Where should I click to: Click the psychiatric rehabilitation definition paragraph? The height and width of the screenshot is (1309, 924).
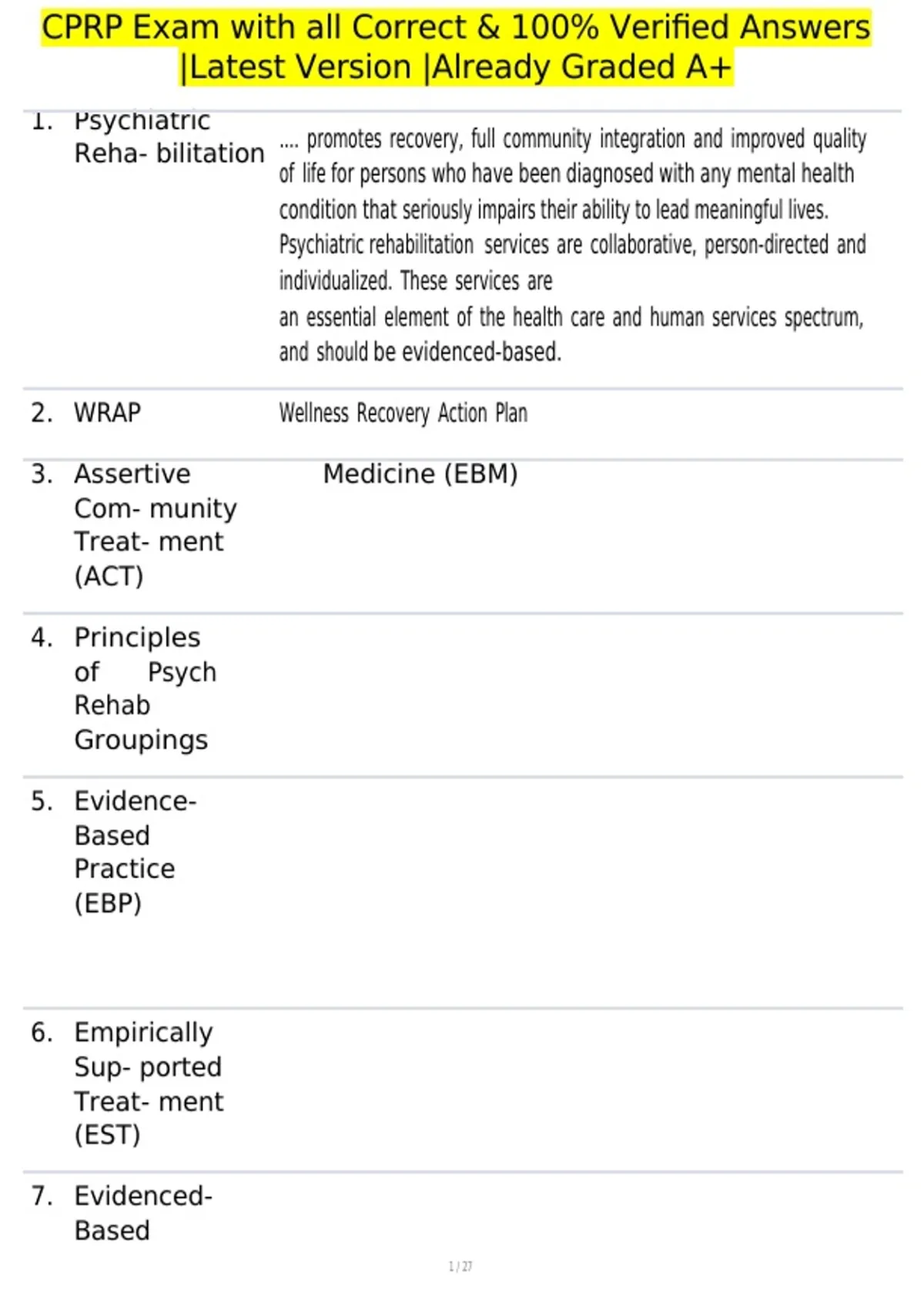572,245
